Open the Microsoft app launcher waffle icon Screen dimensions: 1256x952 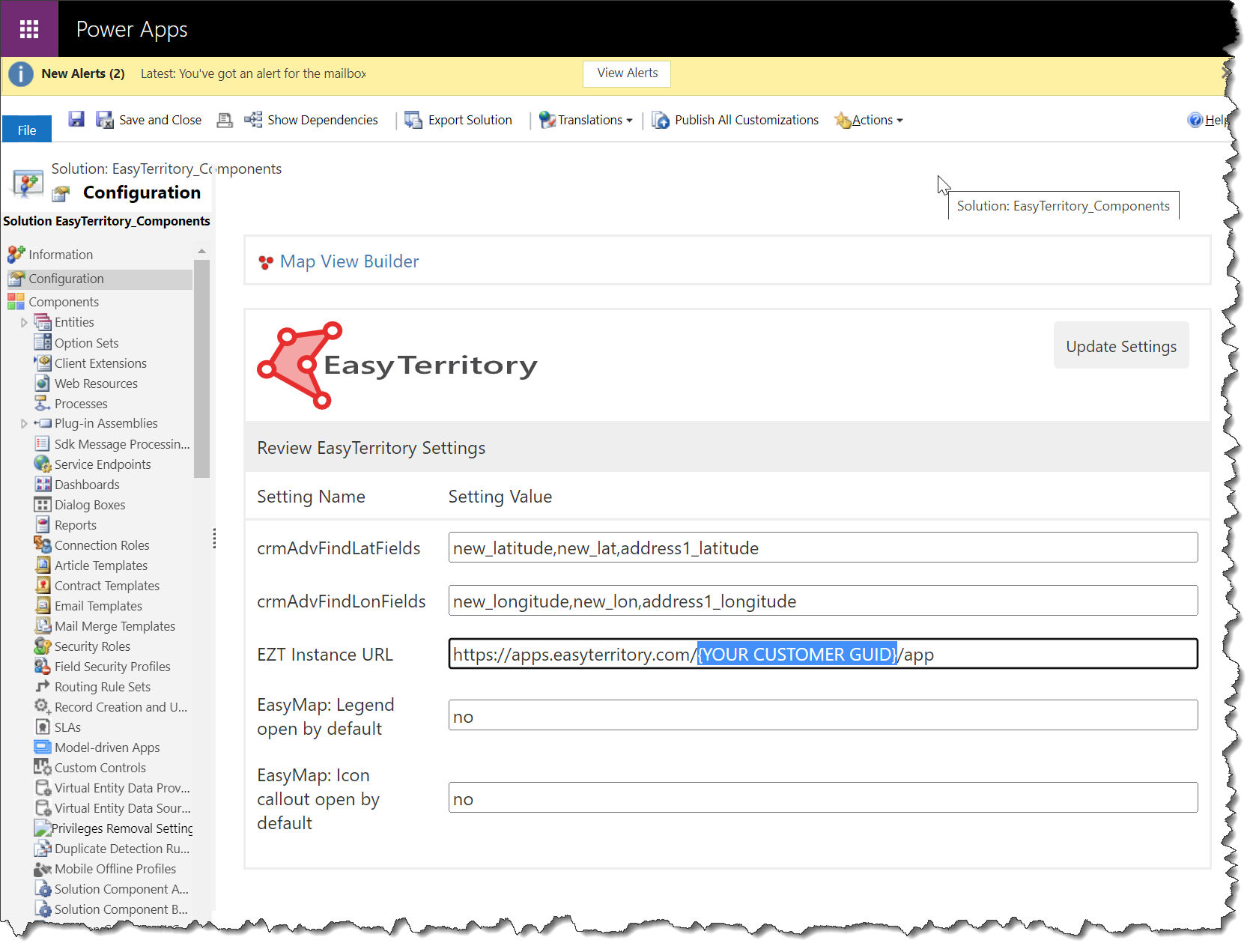pyautogui.click(x=29, y=28)
